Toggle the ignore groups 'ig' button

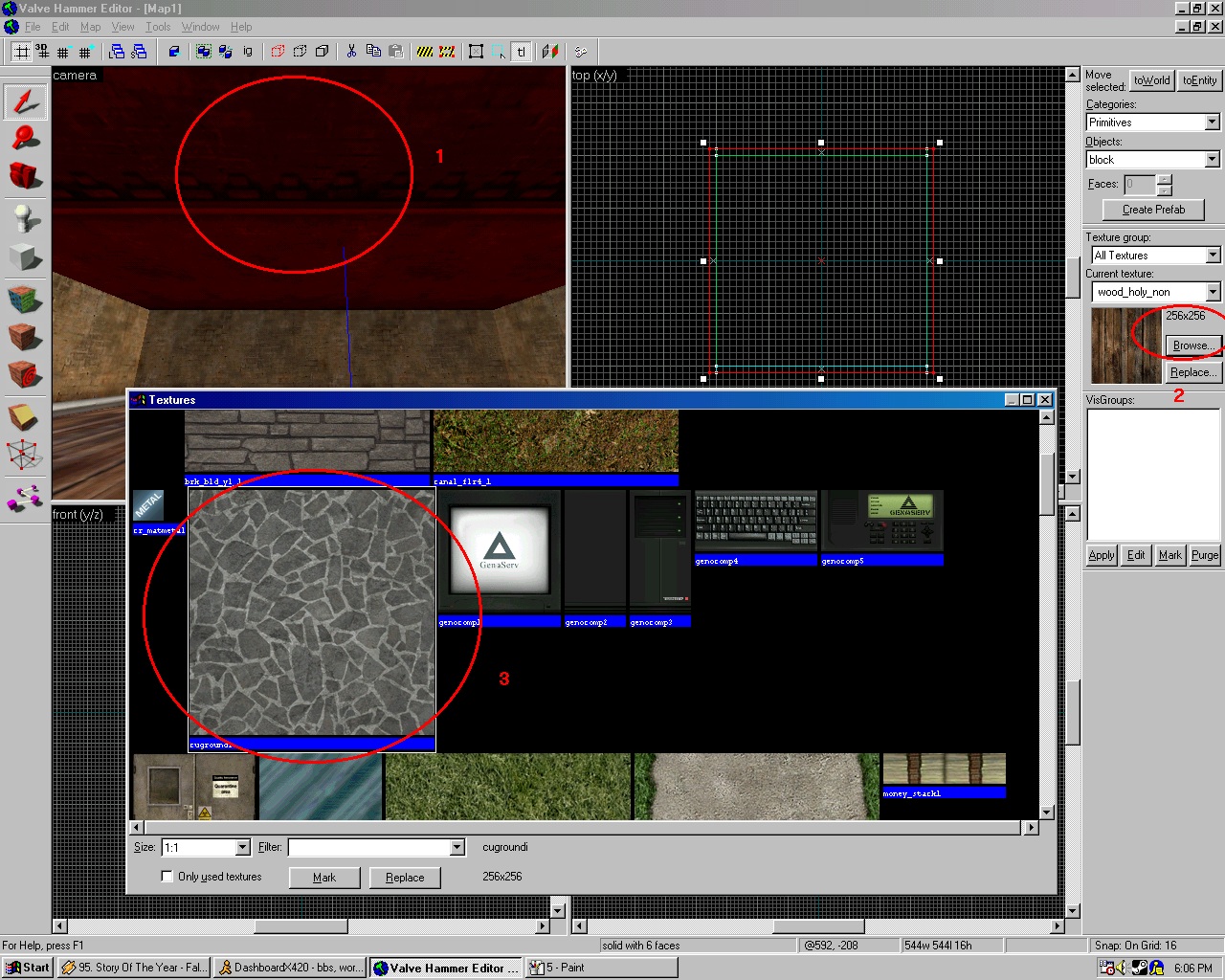coord(248,52)
